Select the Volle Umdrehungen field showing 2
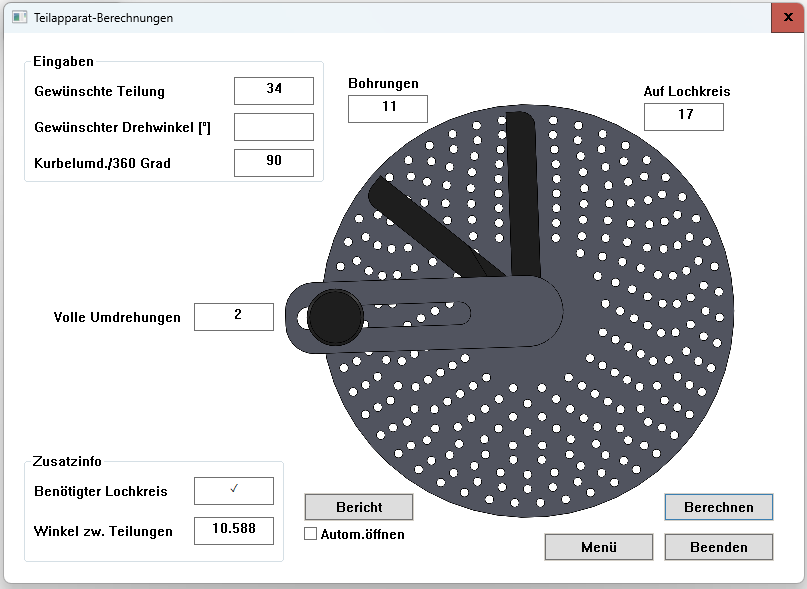 [x=233, y=316]
